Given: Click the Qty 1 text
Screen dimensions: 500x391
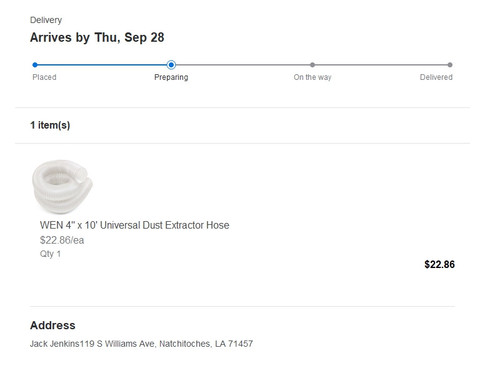Looking at the screenshot, I should [50, 254].
